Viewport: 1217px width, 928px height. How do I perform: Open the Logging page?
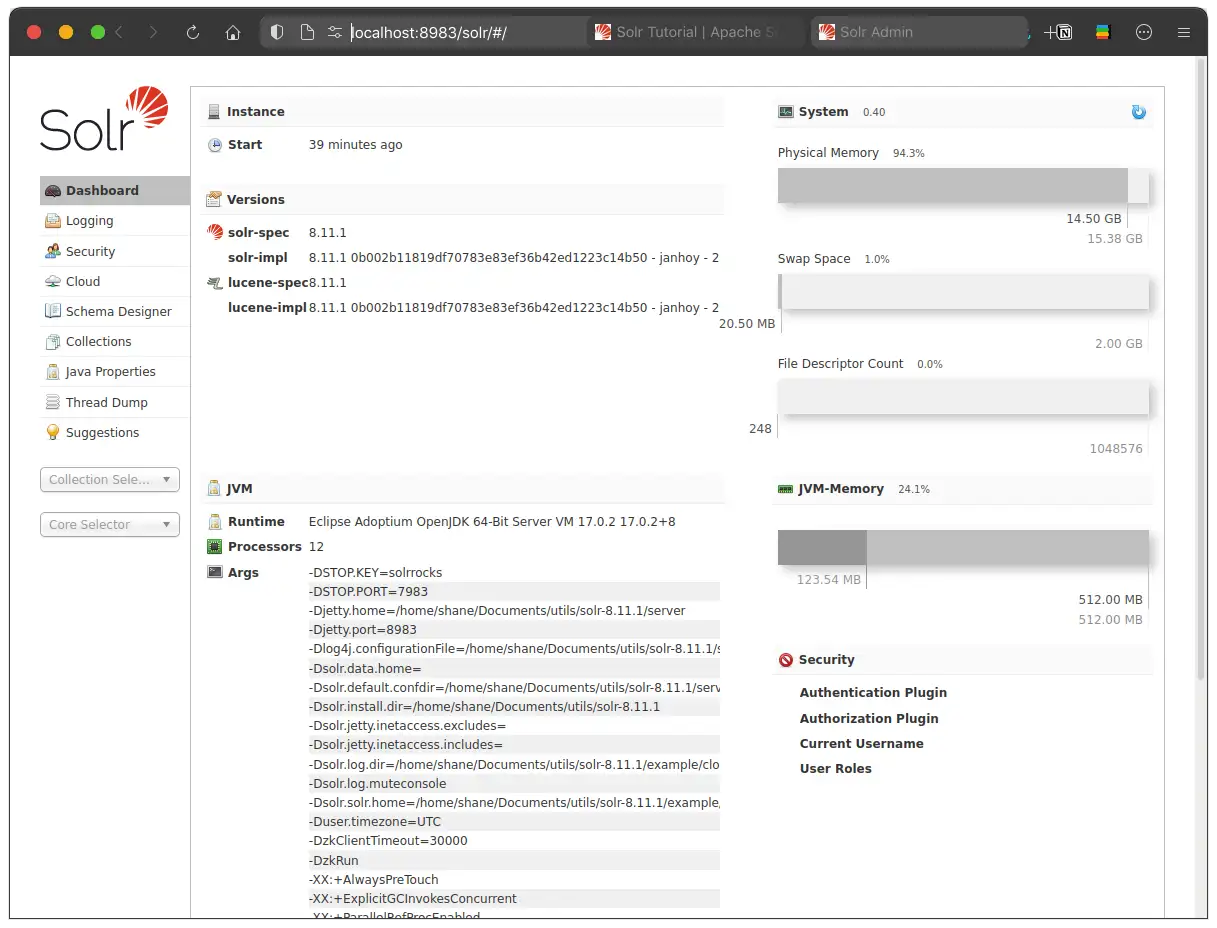115,221
